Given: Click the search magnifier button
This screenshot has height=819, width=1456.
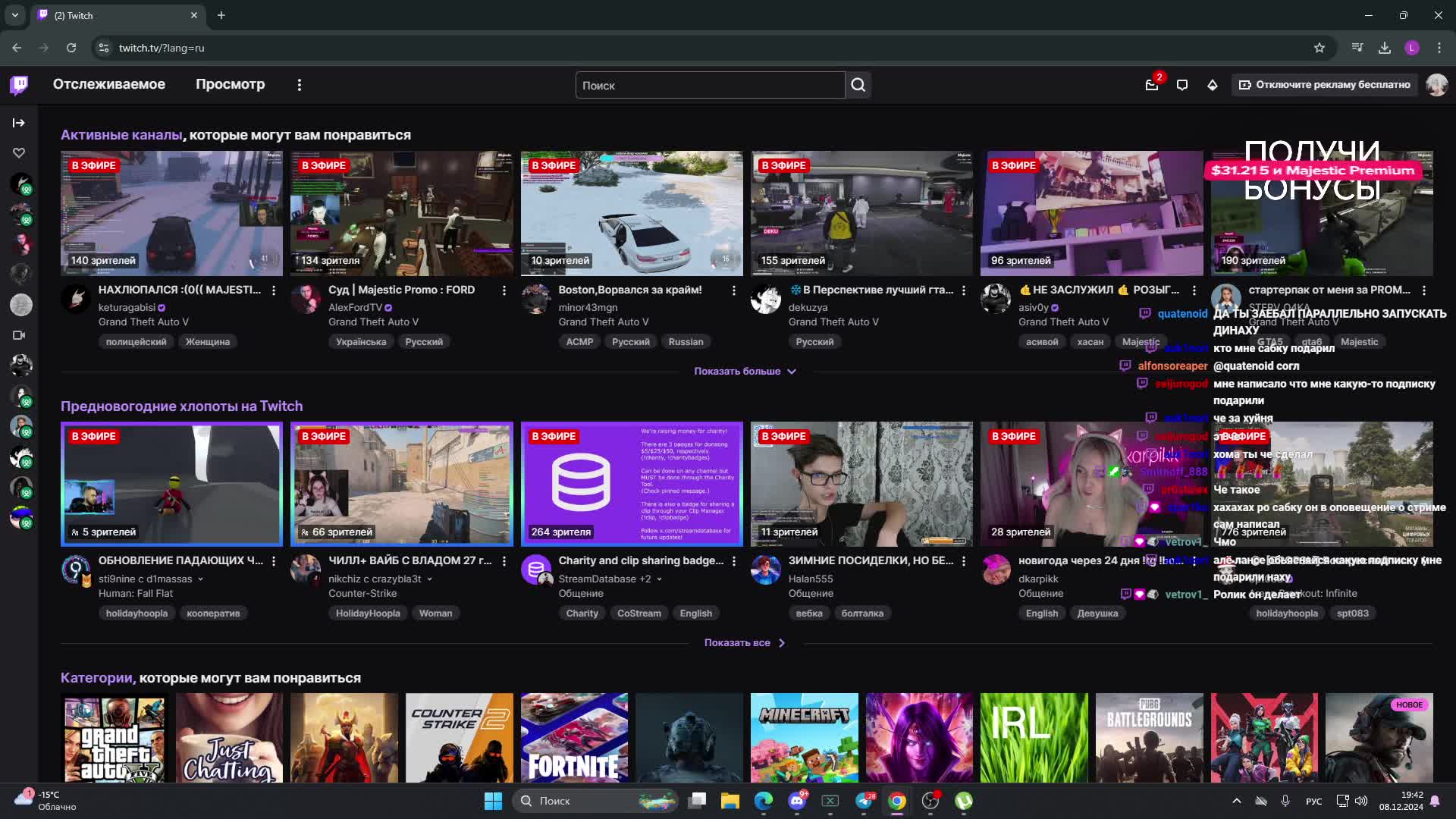Looking at the screenshot, I should [x=858, y=85].
